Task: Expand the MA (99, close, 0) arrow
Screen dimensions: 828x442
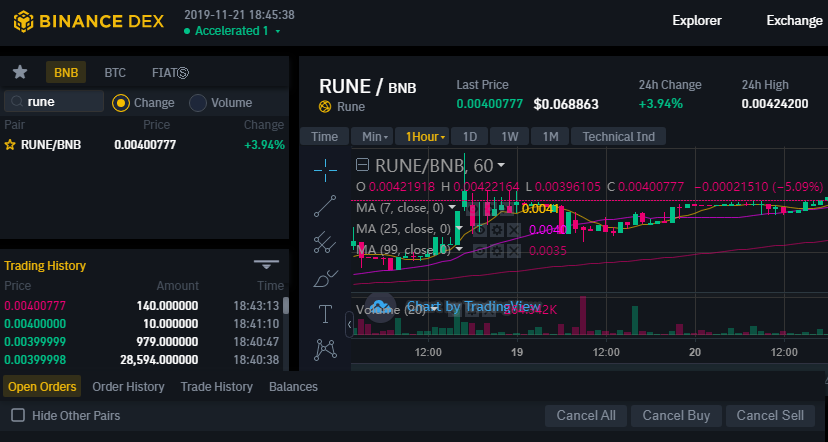Action: tap(459, 249)
